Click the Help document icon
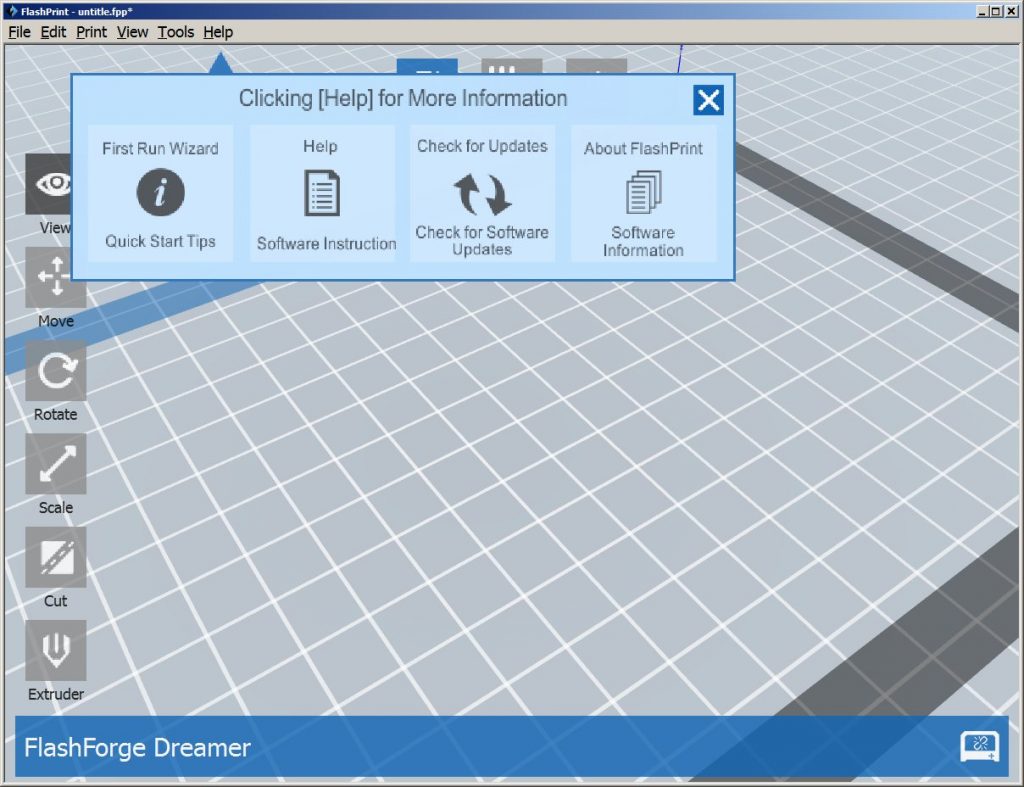This screenshot has height=787, width=1024. 322,193
